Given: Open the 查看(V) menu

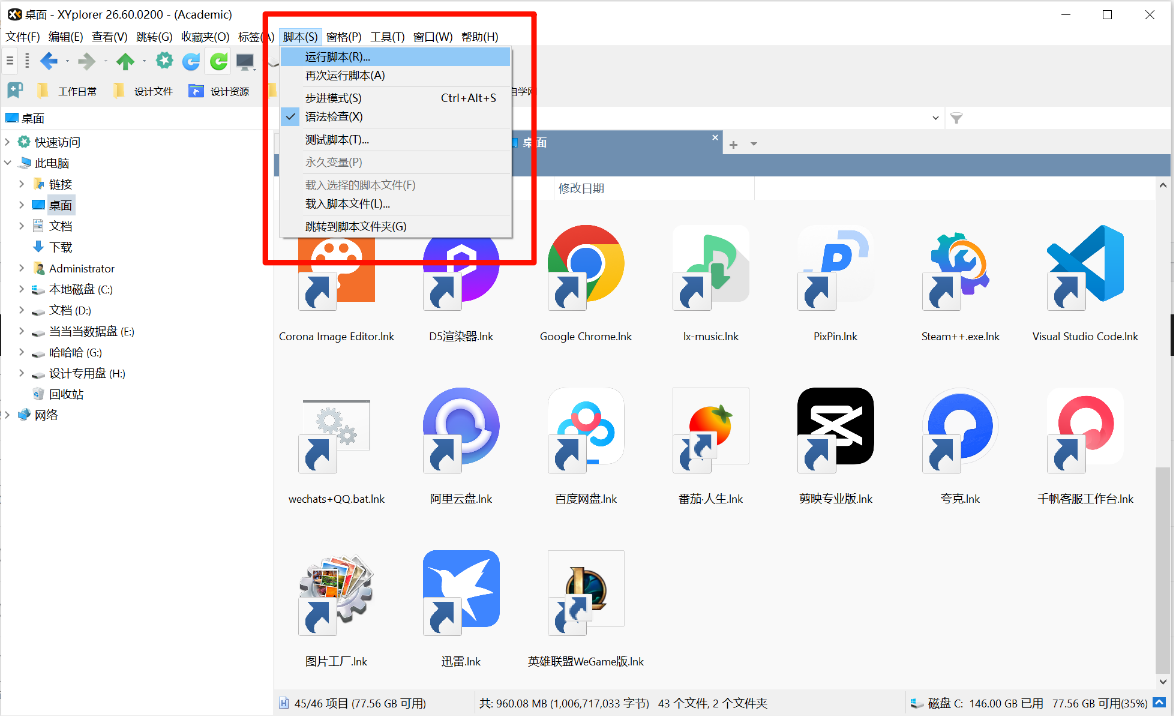Looking at the screenshot, I should (x=109, y=37).
